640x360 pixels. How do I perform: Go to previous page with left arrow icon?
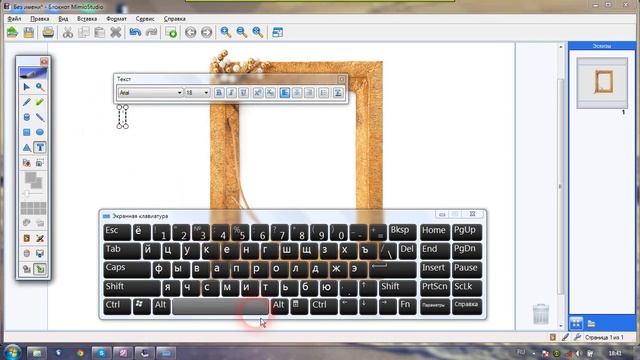(190, 32)
